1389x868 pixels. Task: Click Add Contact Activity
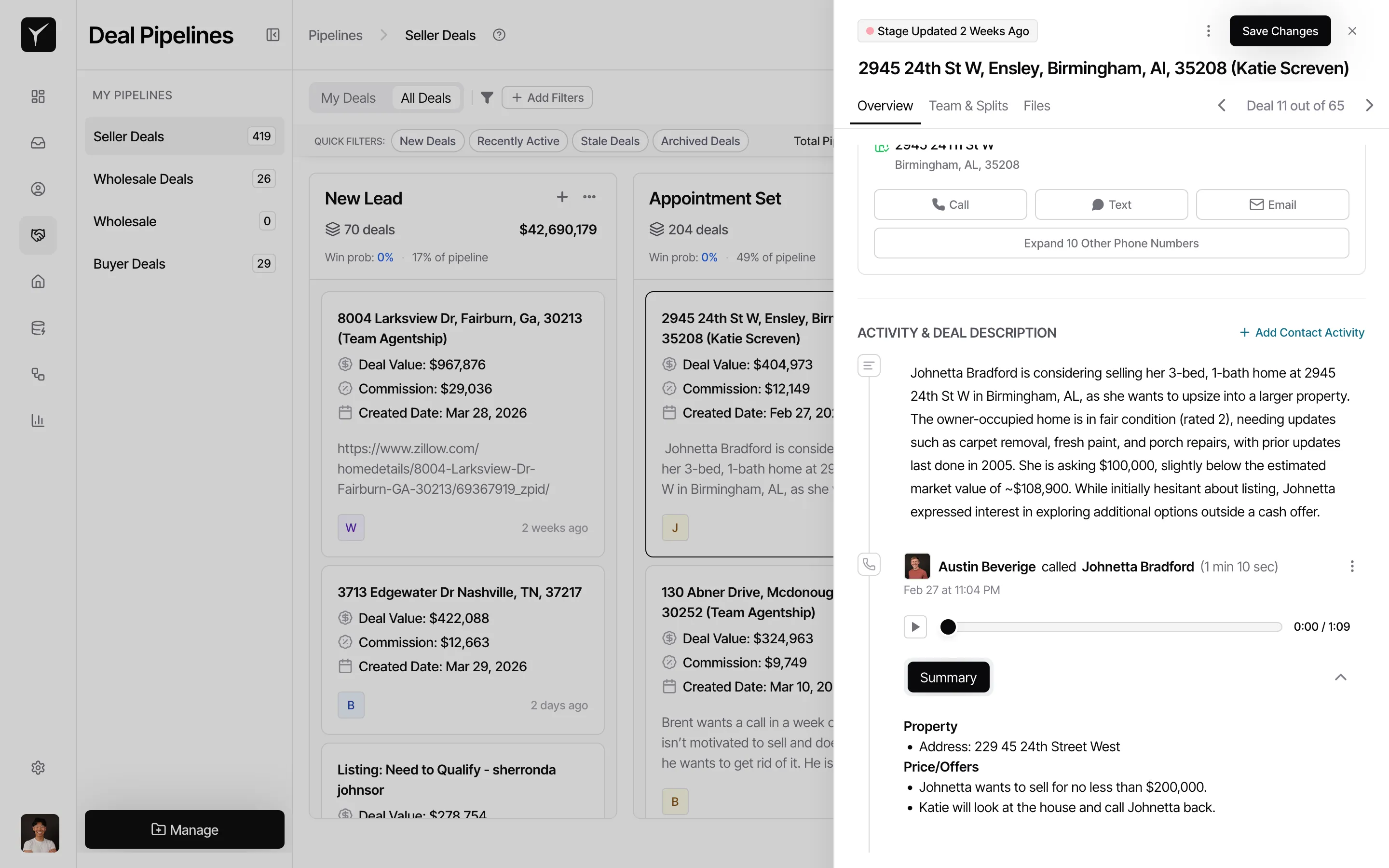point(1302,332)
